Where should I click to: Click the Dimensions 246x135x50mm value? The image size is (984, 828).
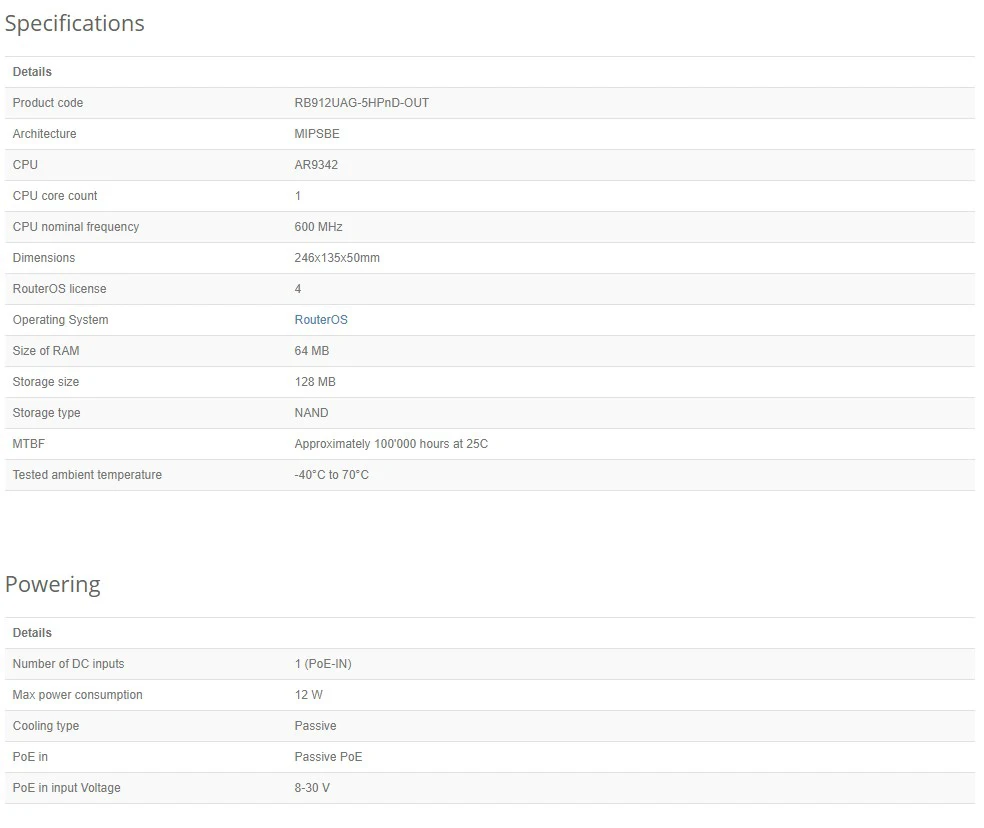click(337, 257)
